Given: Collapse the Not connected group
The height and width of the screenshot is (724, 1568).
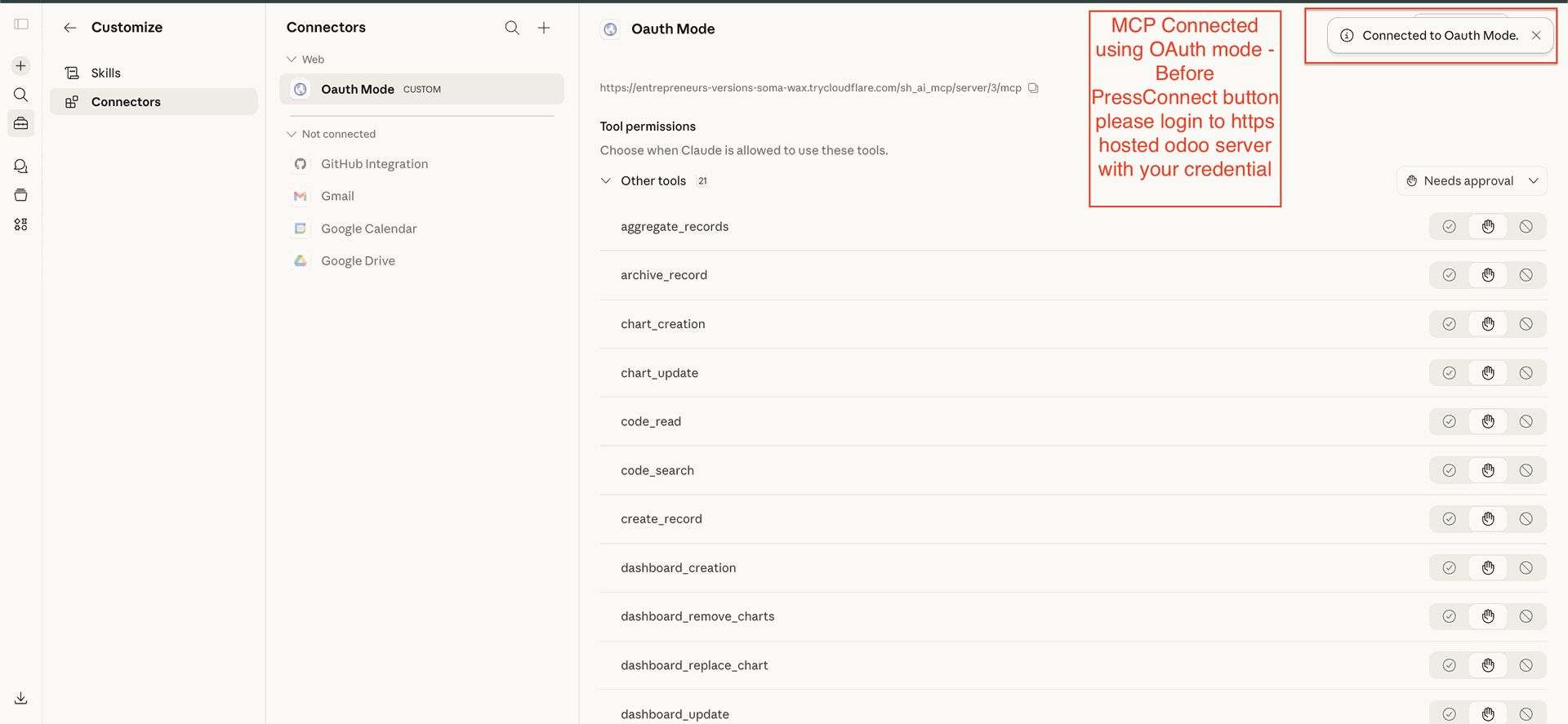Looking at the screenshot, I should 292,134.
